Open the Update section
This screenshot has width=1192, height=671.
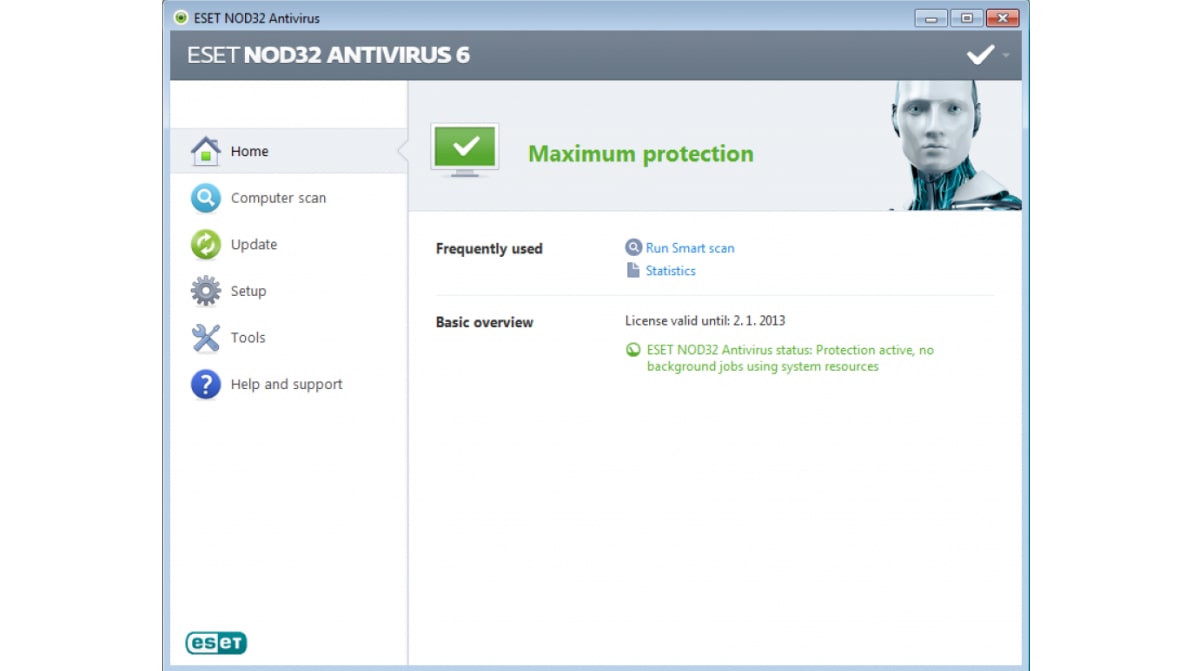pyautogui.click(x=289, y=245)
